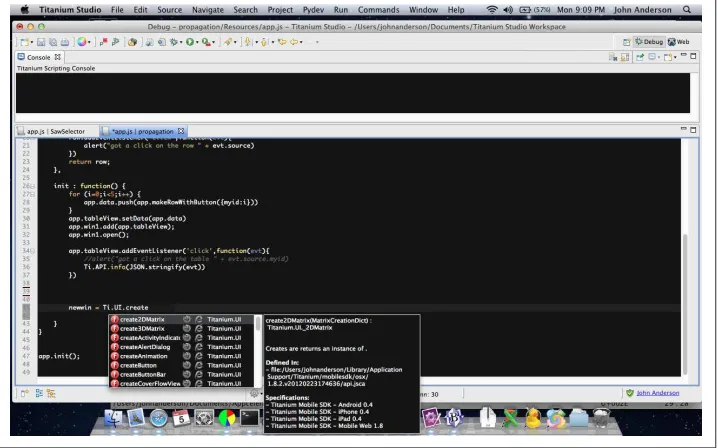Image resolution: width=718 pixels, height=448 pixels.
Task: Click the Wi-Fi status menu icon
Action: tap(492, 10)
